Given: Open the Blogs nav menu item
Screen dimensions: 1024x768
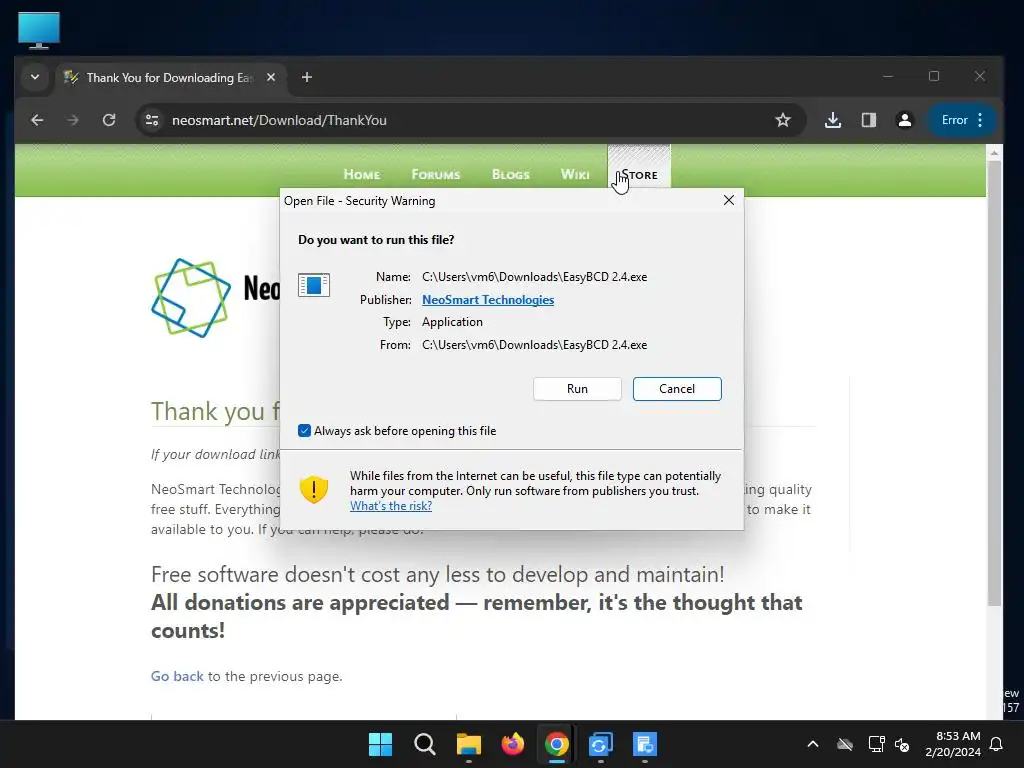Looking at the screenshot, I should point(511,174).
